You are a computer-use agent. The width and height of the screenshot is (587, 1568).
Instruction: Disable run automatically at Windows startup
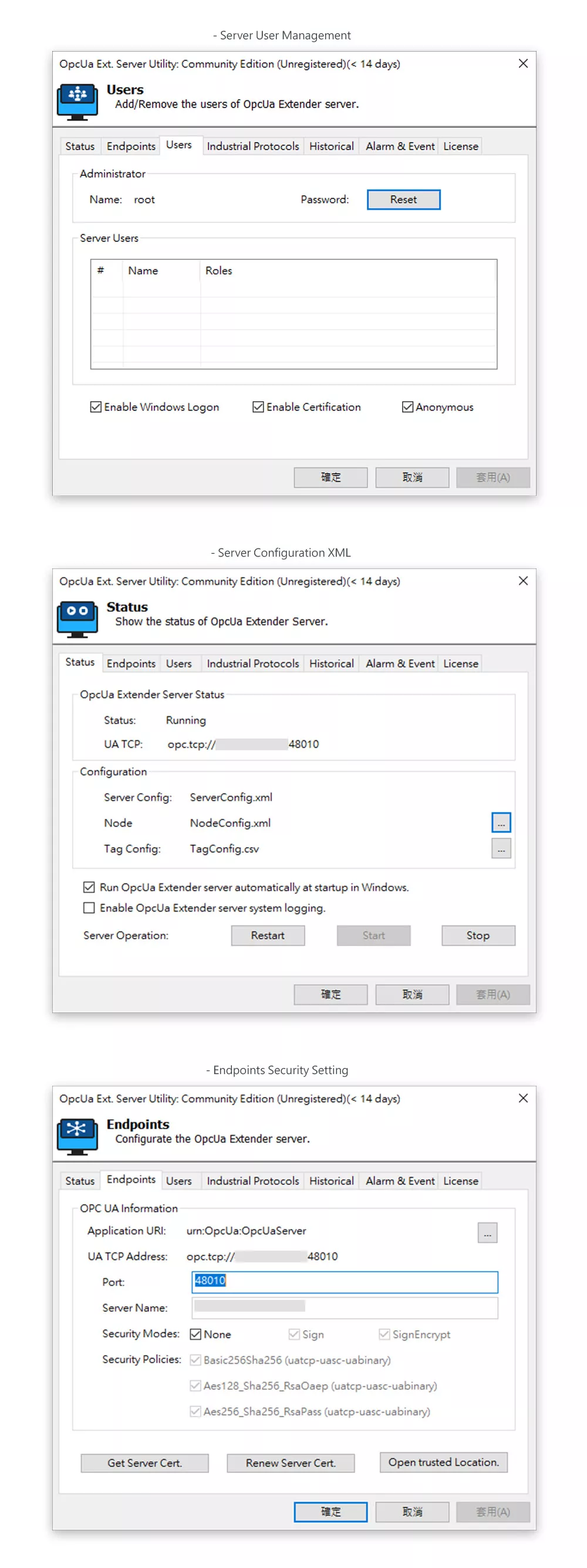89,887
